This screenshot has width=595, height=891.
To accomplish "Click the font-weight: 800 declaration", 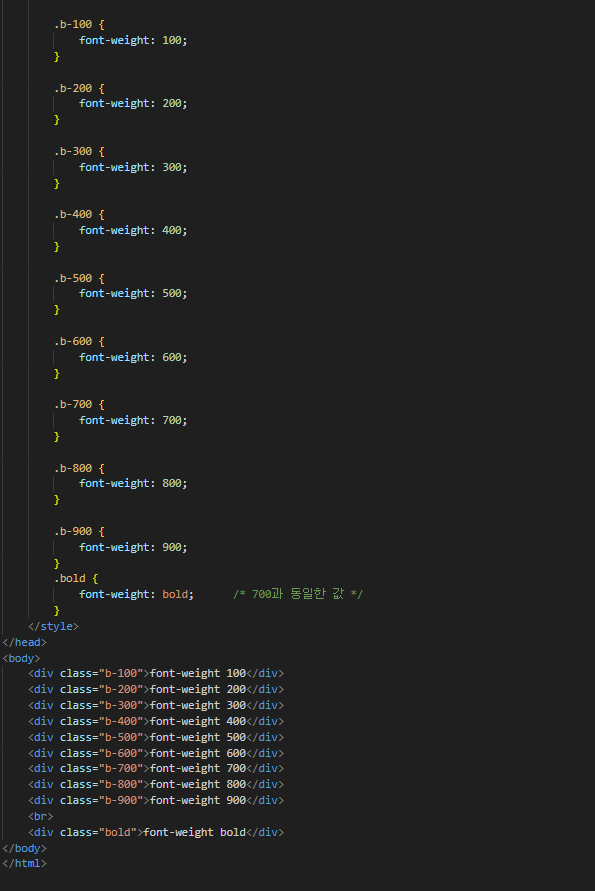I will click(133, 483).
